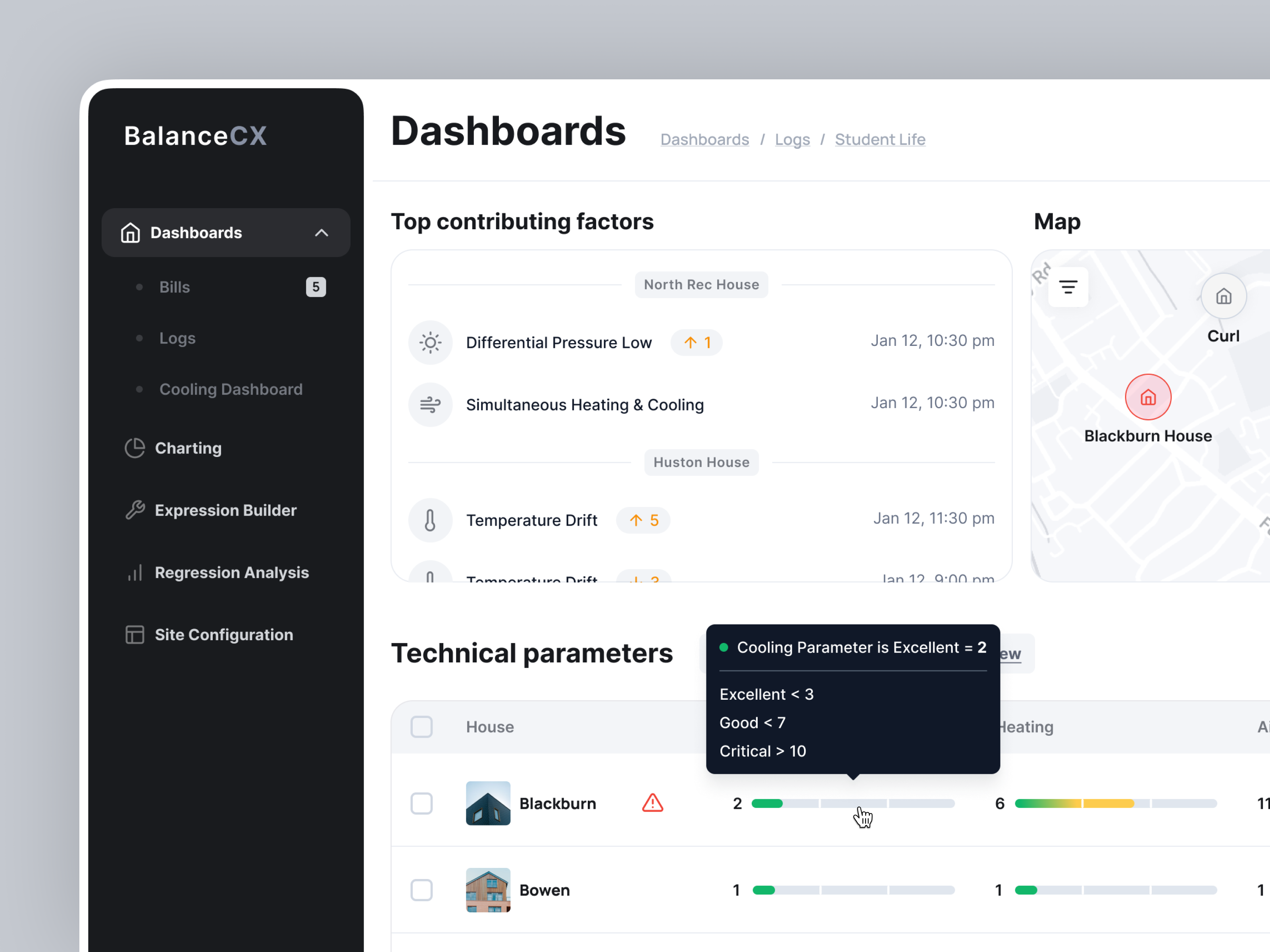The image size is (1270, 952).
Task: Click the map filter icon
Action: 1068,286
